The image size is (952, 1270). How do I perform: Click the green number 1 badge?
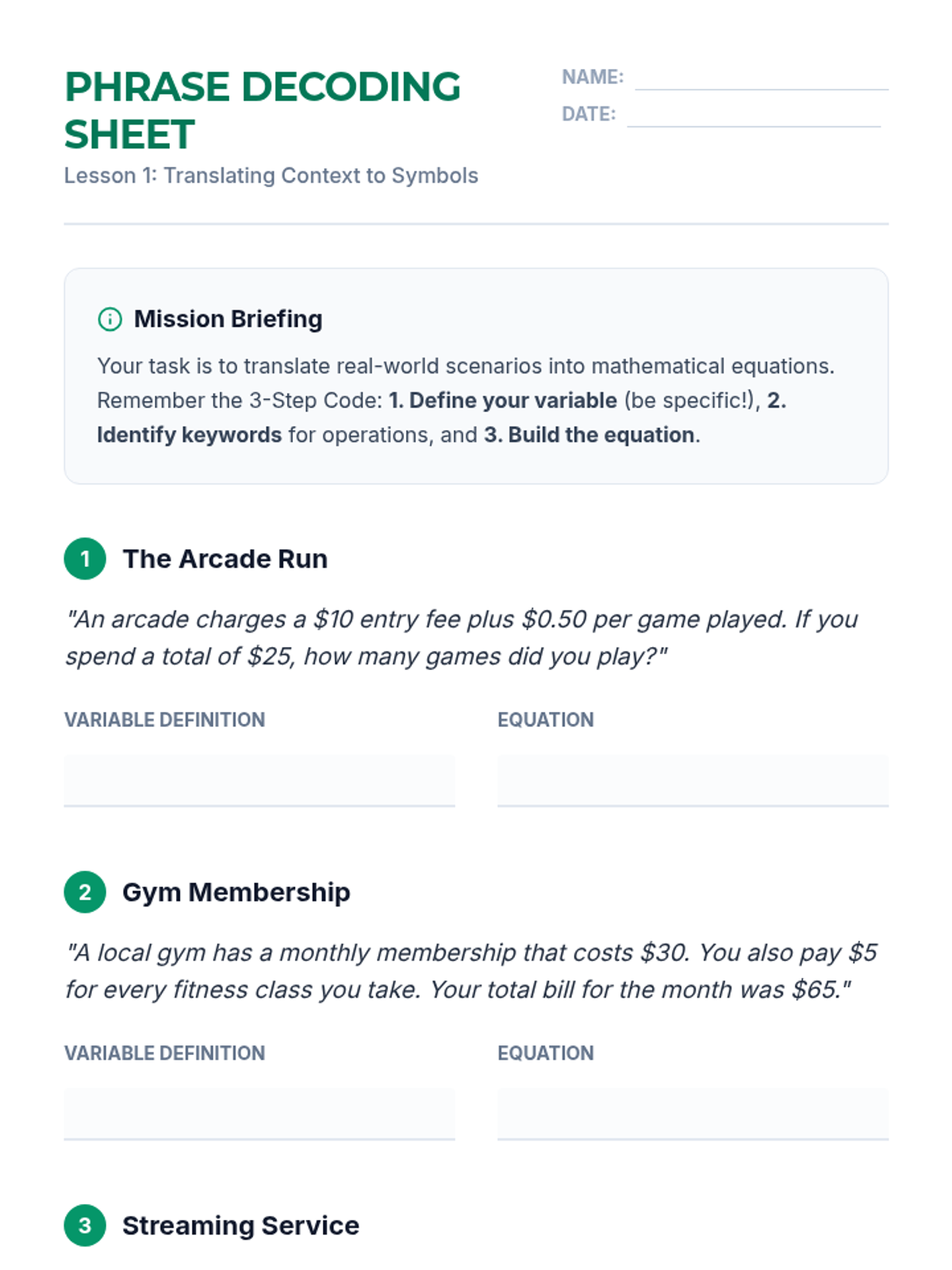click(x=85, y=559)
